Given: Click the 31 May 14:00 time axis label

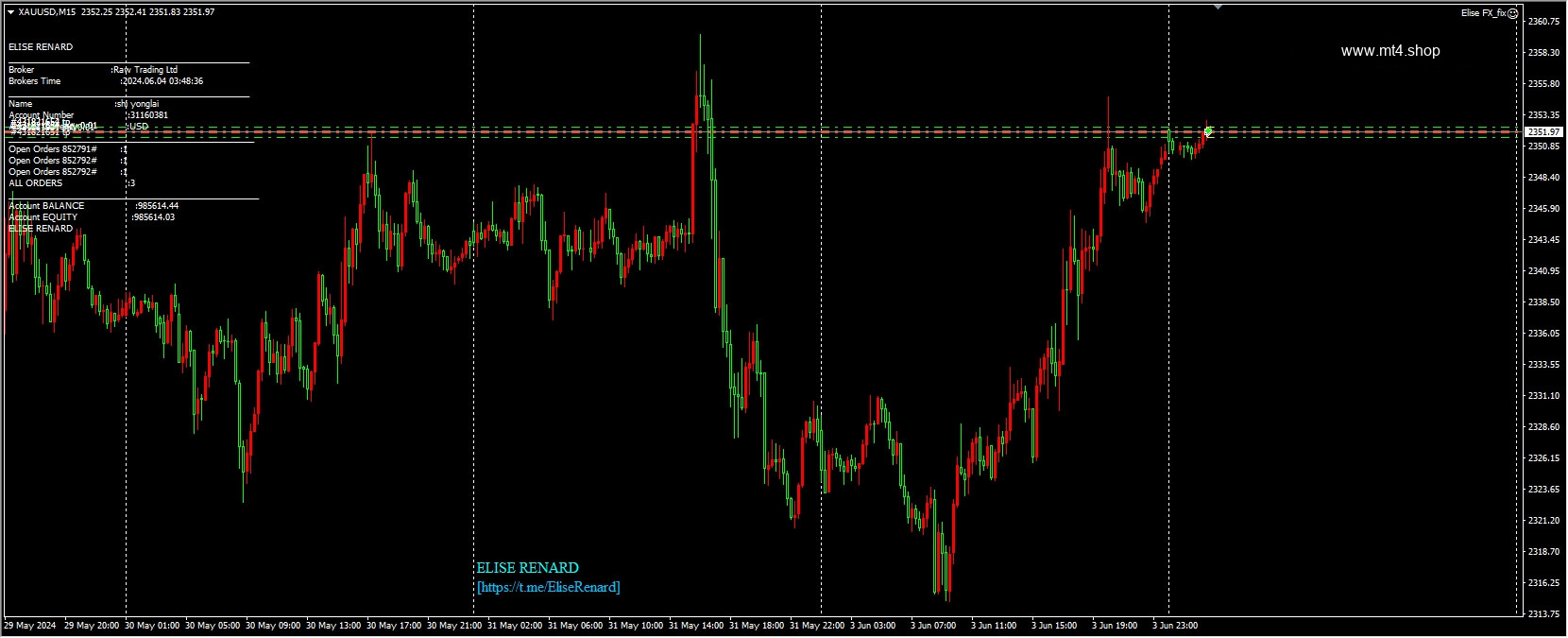Looking at the screenshot, I should (696, 626).
